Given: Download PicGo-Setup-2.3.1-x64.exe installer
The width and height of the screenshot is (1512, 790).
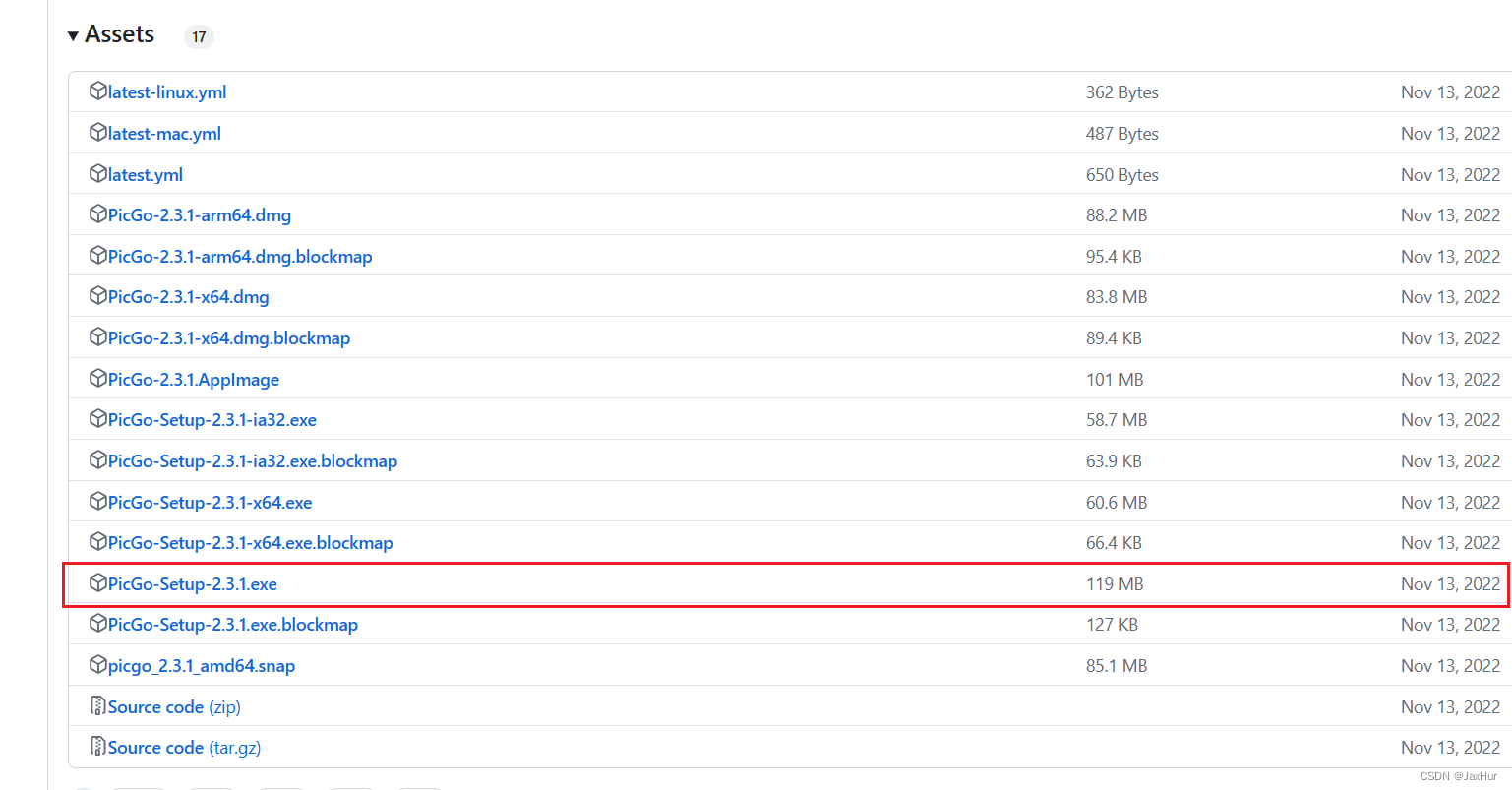Looking at the screenshot, I should (x=211, y=503).
